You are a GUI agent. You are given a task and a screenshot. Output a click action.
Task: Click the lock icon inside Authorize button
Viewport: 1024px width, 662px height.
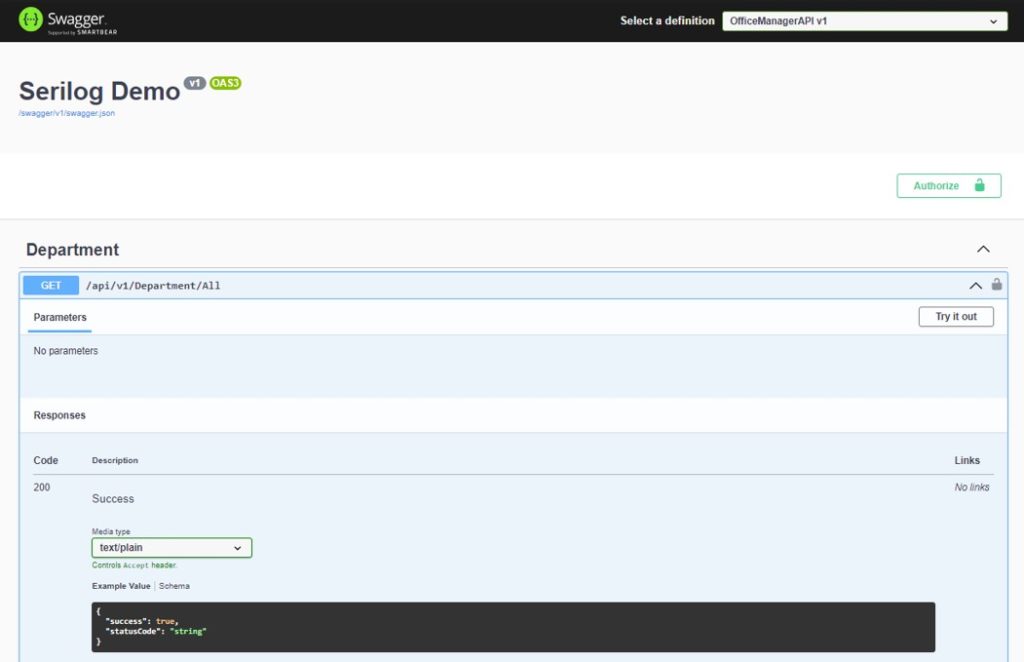point(980,186)
